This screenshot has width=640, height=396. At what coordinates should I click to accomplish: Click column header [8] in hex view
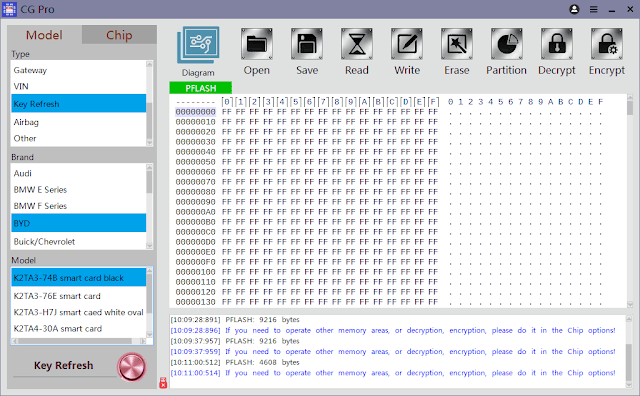point(337,102)
